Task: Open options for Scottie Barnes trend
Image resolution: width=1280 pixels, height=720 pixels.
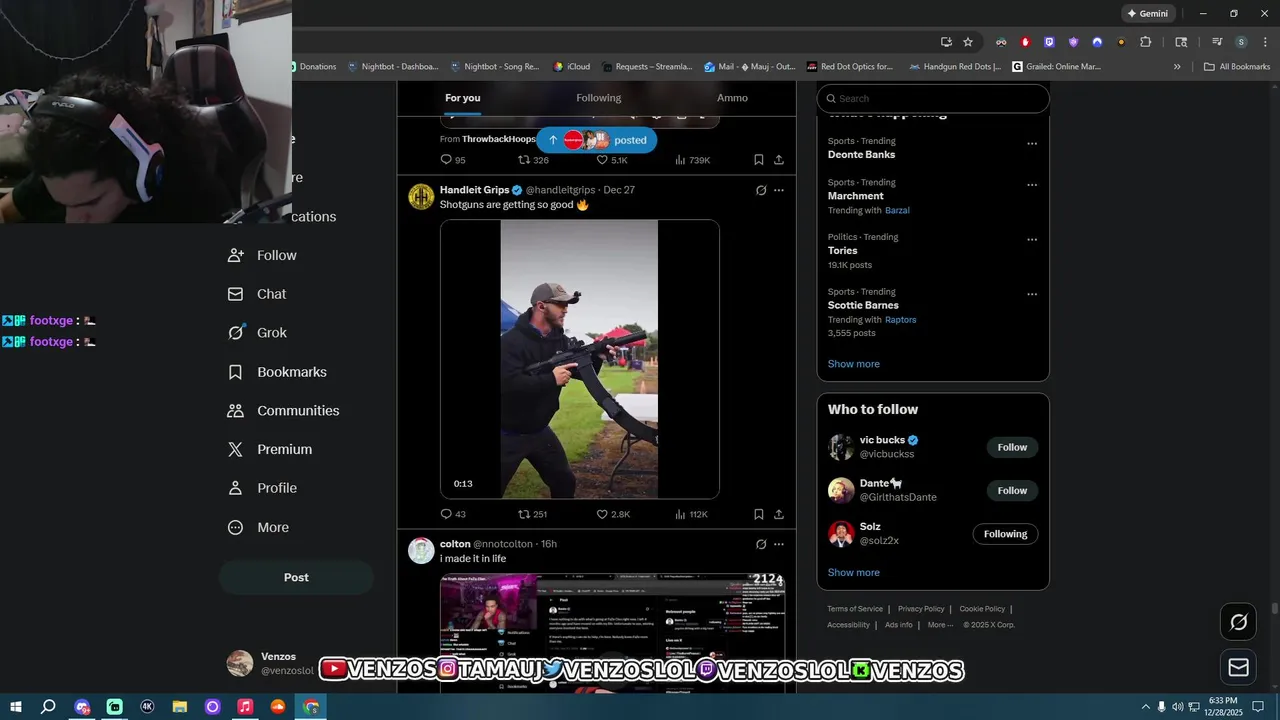Action: pos(1032,294)
